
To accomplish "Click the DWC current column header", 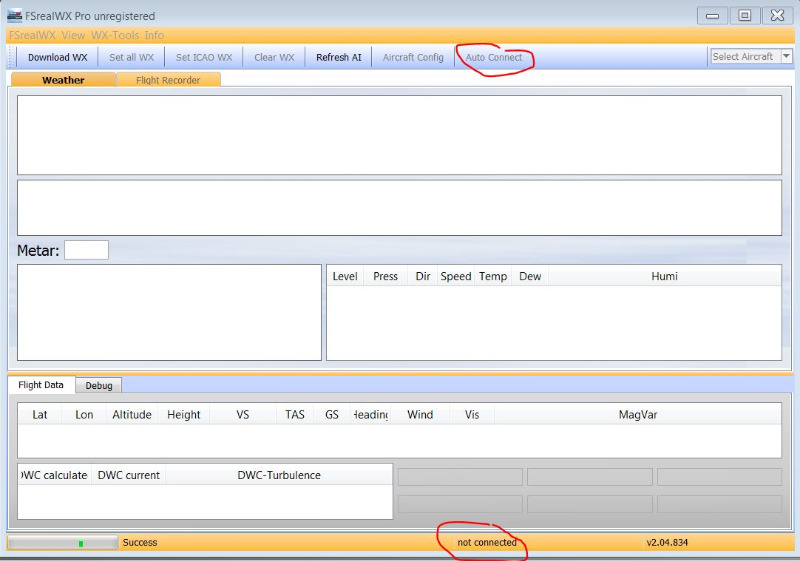I will pos(129,475).
